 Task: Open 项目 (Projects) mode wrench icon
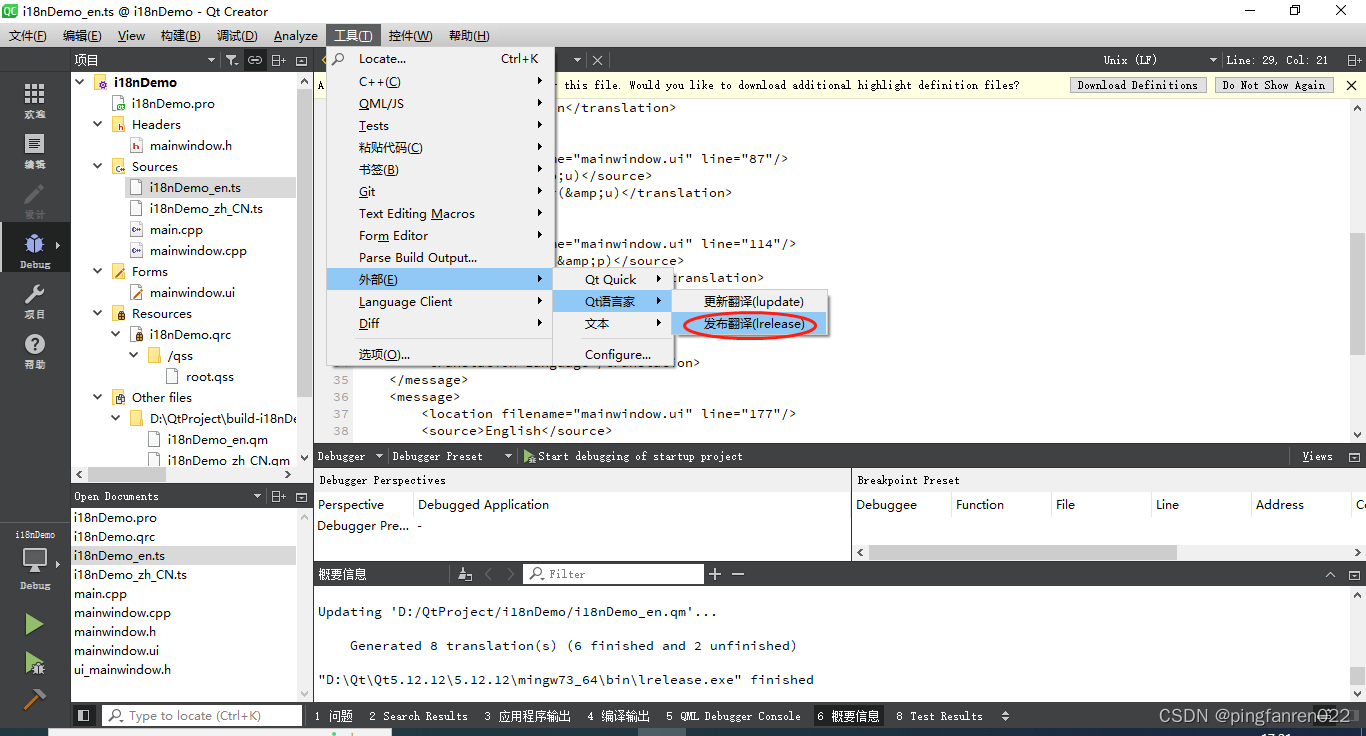pyautogui.click(x=34, y=296)
